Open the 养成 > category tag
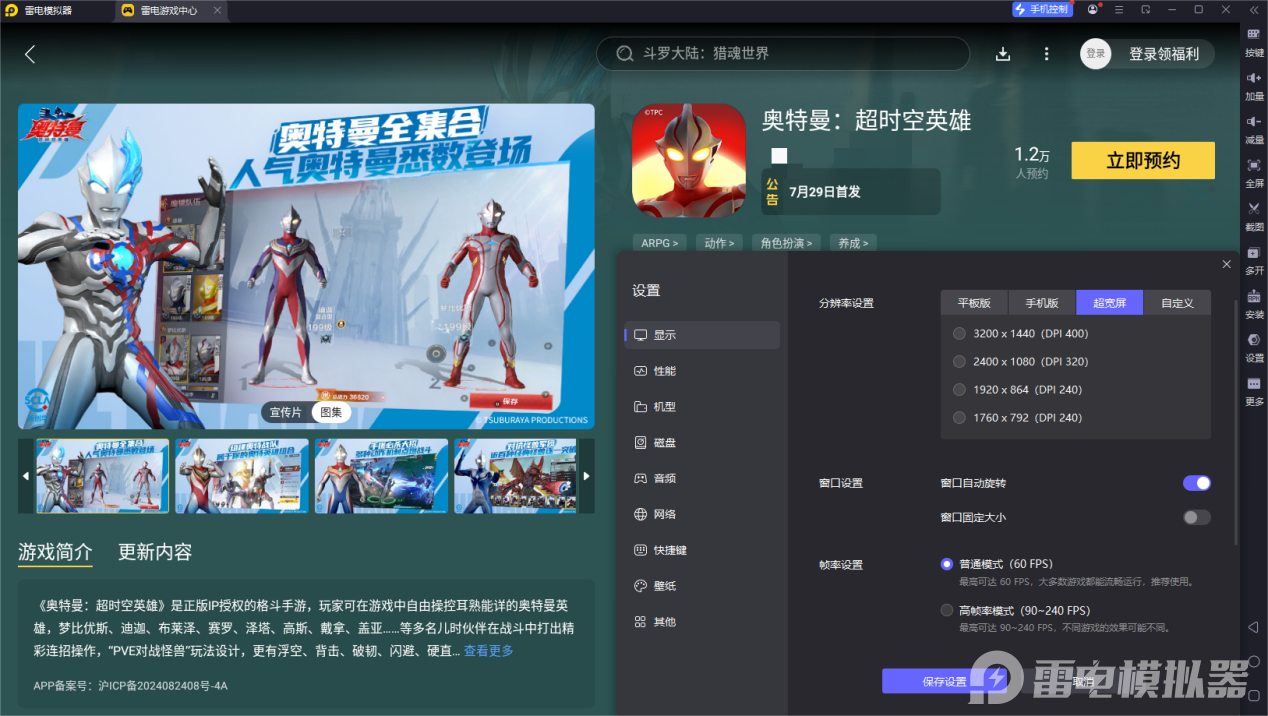1268x716 pixels. point(853,243)
